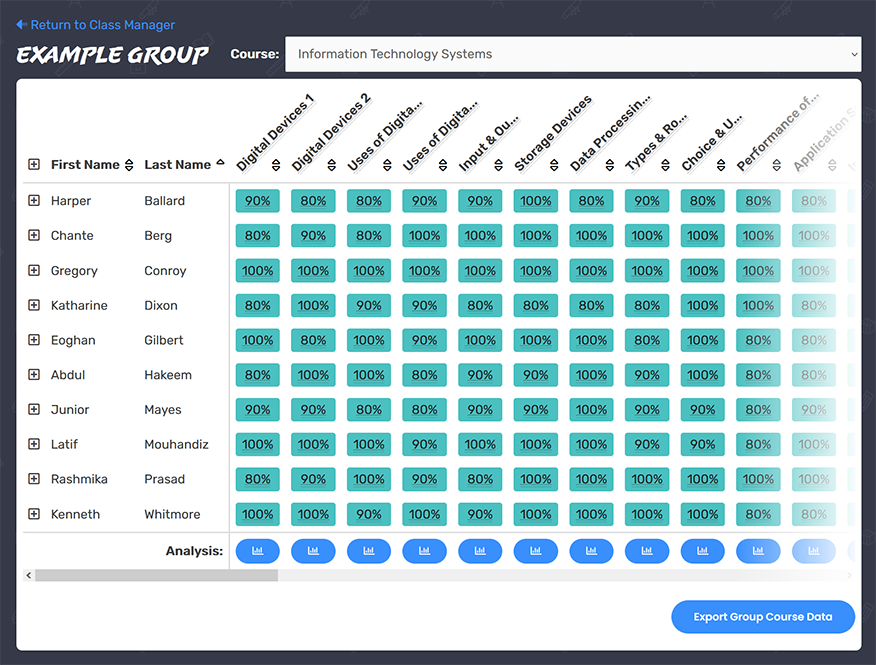Image resolution: width=876 pixels, height=665 pixels.
Task: Expand all rows with header plus icon
Action: tap(34, 165)
